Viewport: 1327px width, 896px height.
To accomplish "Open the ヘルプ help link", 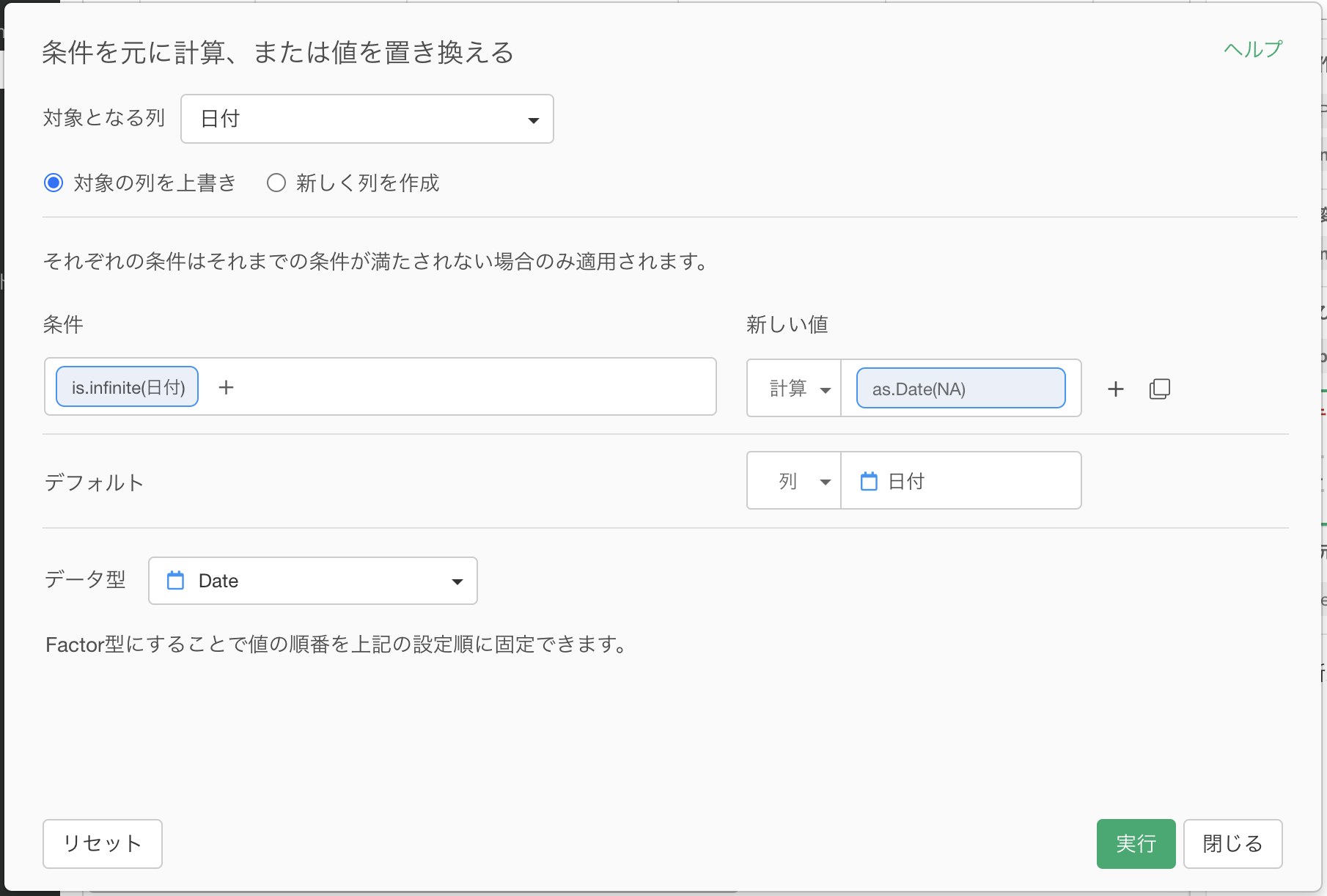I will click(1253, 49).
